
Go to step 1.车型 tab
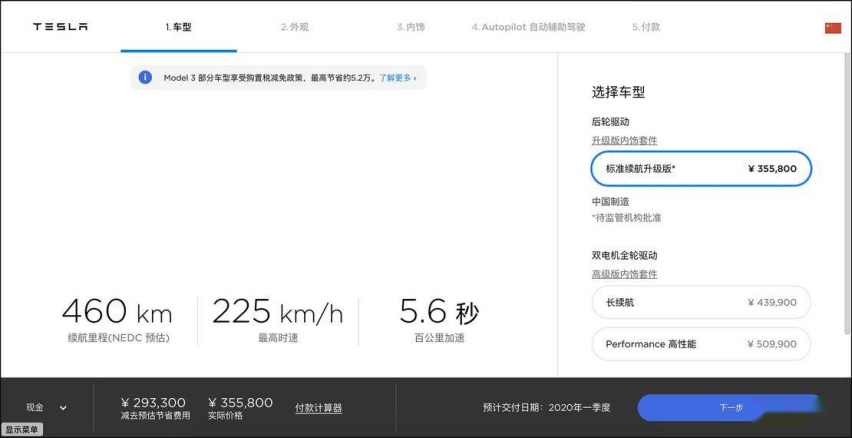[178, 27]
